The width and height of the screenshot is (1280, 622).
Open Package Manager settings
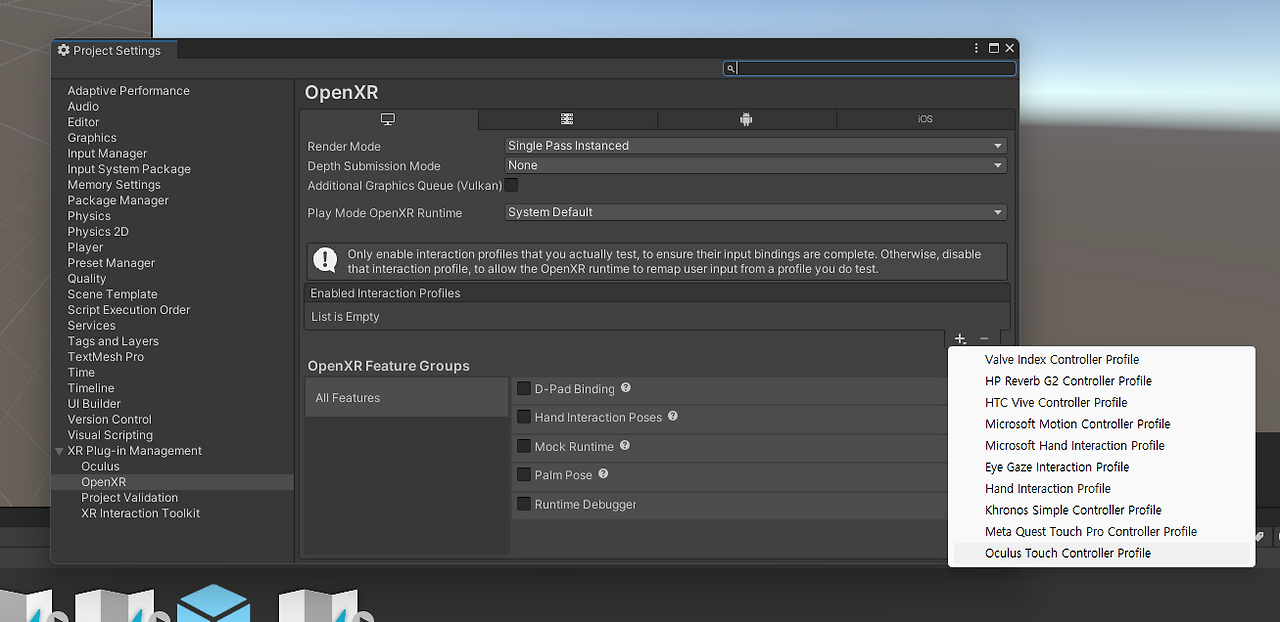click(118, 201)
